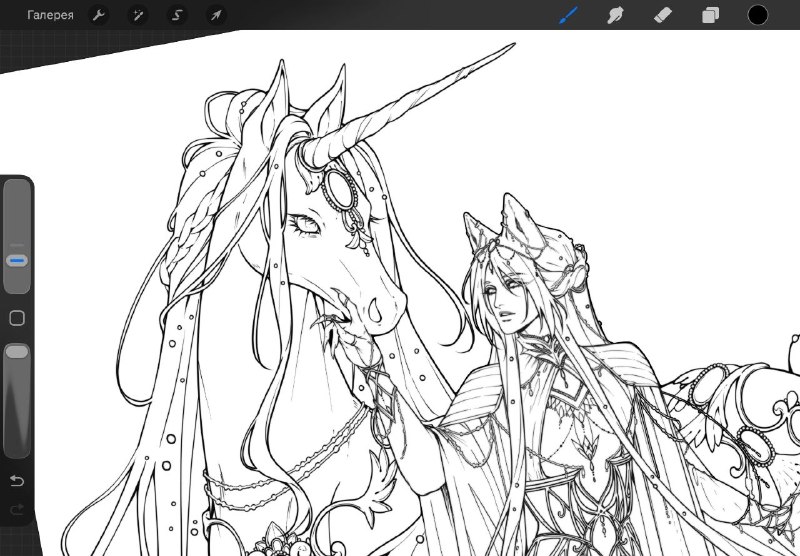Click the top of the brush size track
This screenshot has width=800, height=556.
17,188
